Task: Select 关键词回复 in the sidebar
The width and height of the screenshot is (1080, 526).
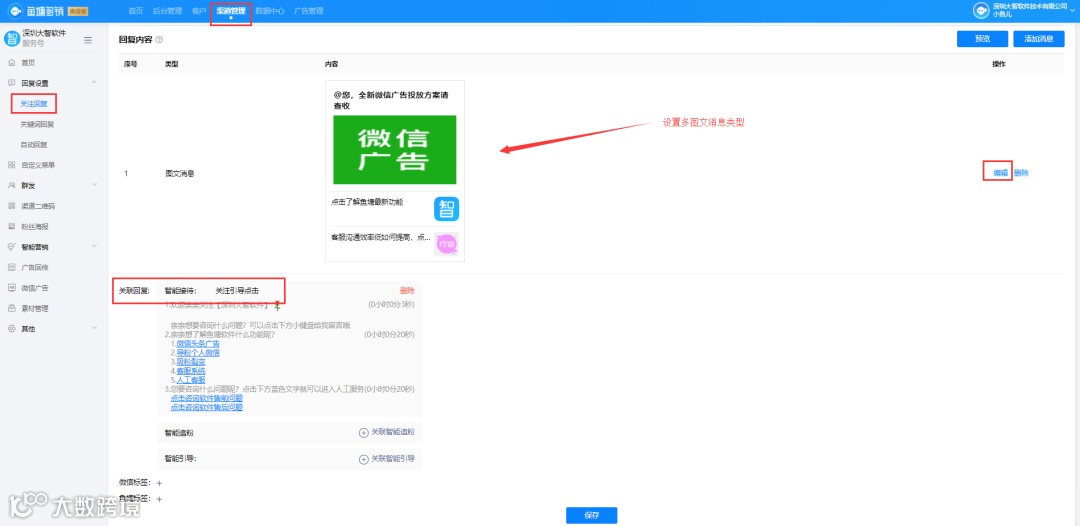Action: click(x=37, y=125)
